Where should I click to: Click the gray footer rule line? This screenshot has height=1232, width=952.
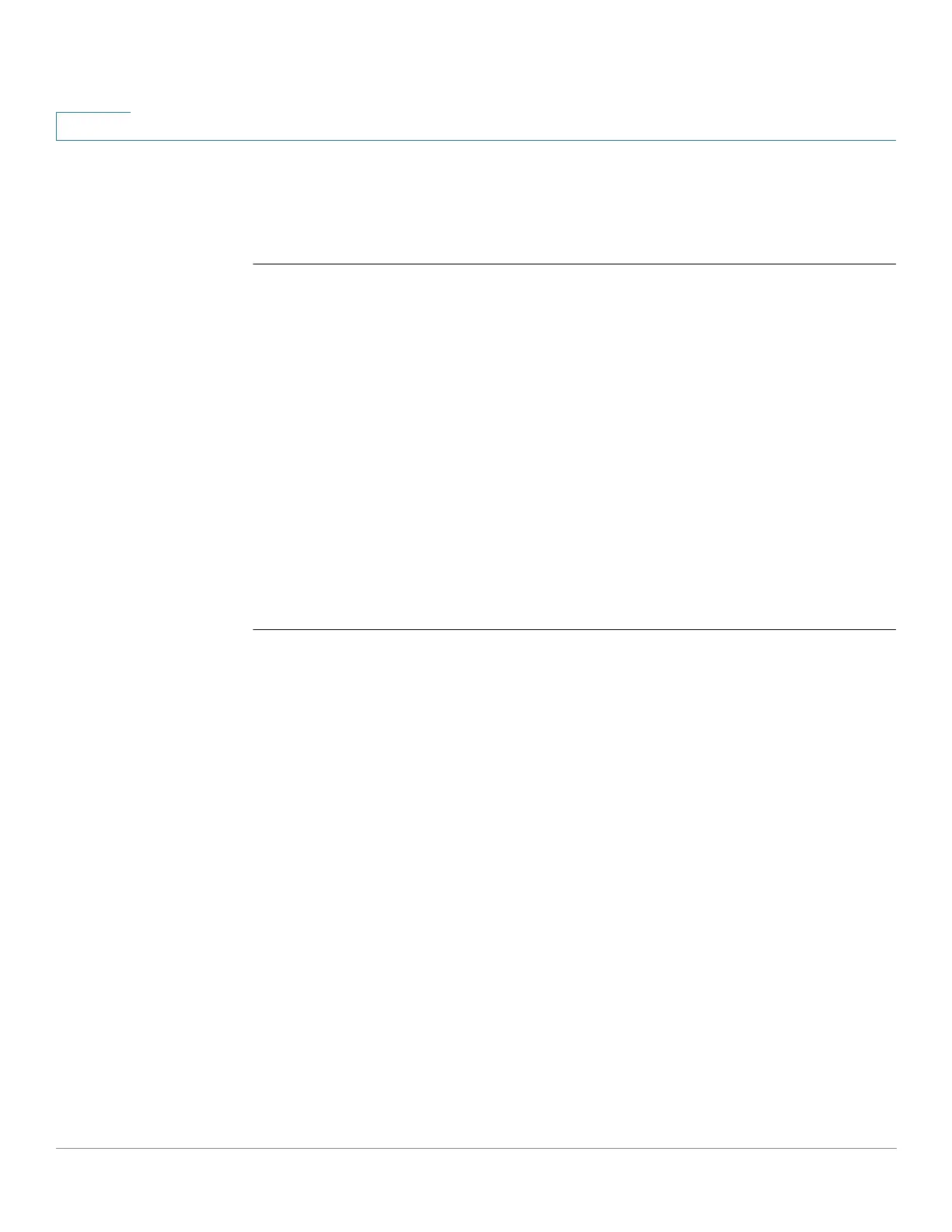click(x=476, y=1148)
